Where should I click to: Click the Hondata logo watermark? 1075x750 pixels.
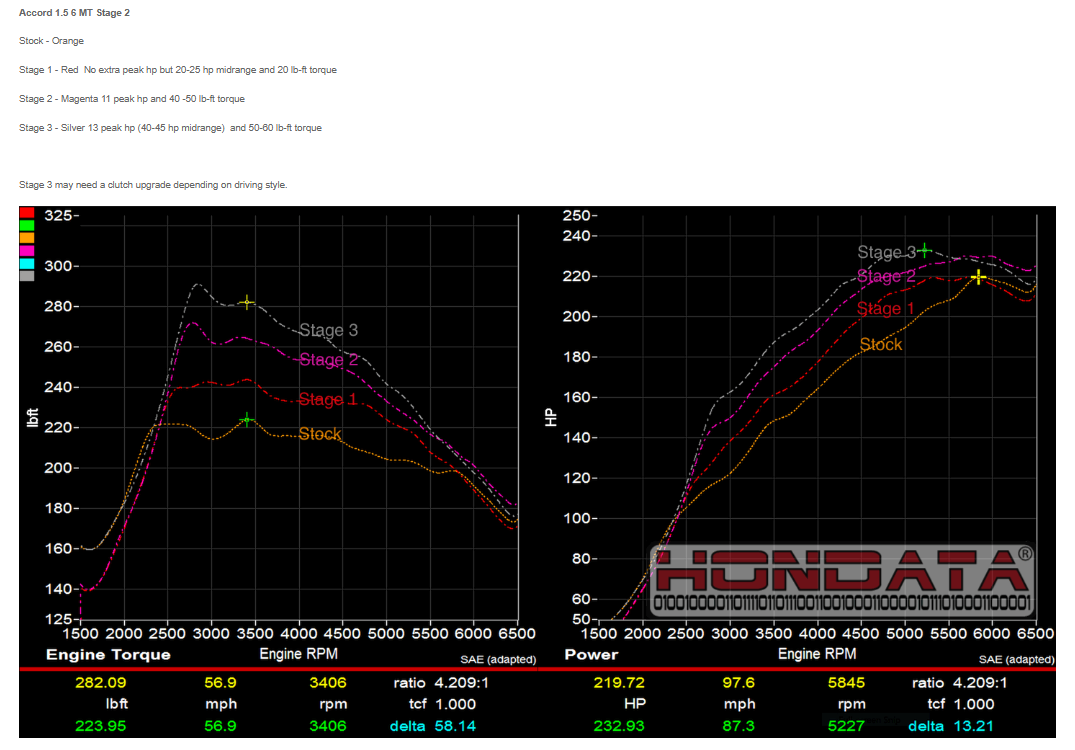(842, 581)
